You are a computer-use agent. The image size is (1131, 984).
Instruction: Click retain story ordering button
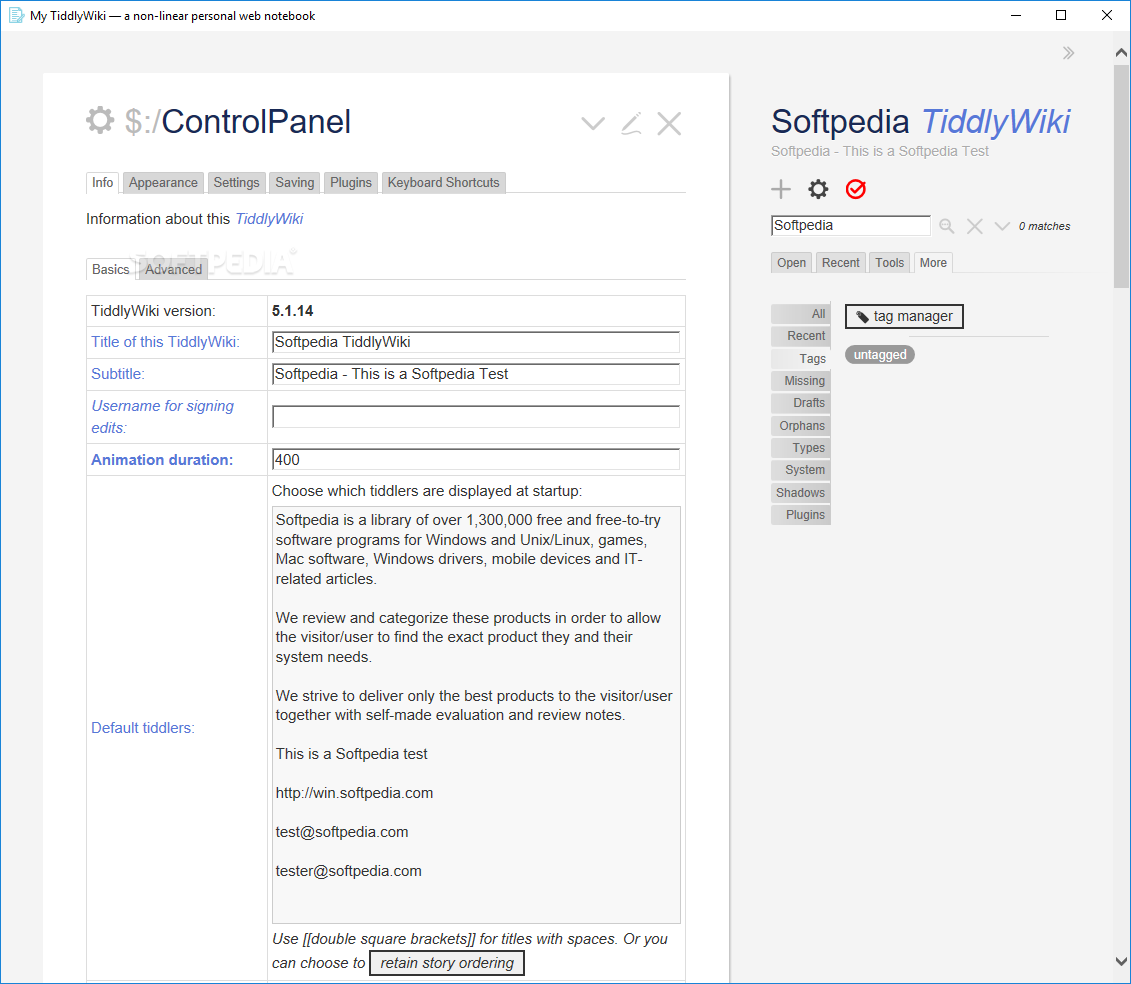(446, 963)
